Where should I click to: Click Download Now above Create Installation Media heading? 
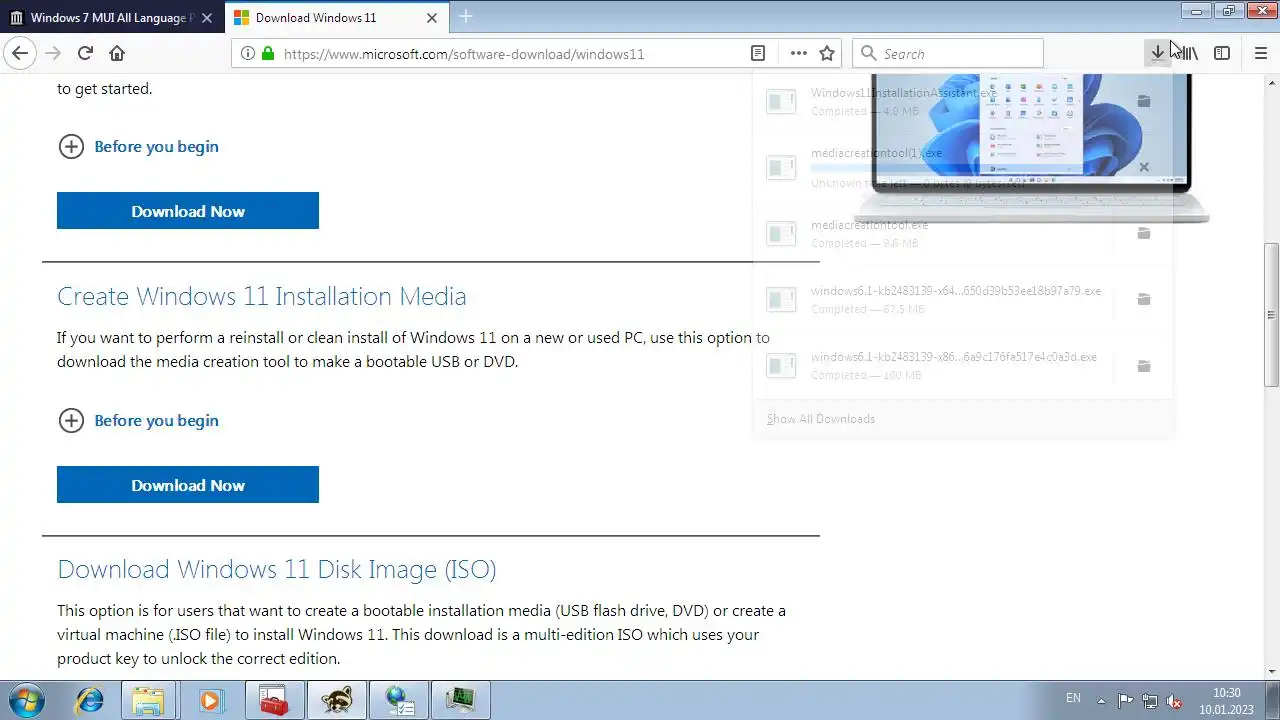188,211
